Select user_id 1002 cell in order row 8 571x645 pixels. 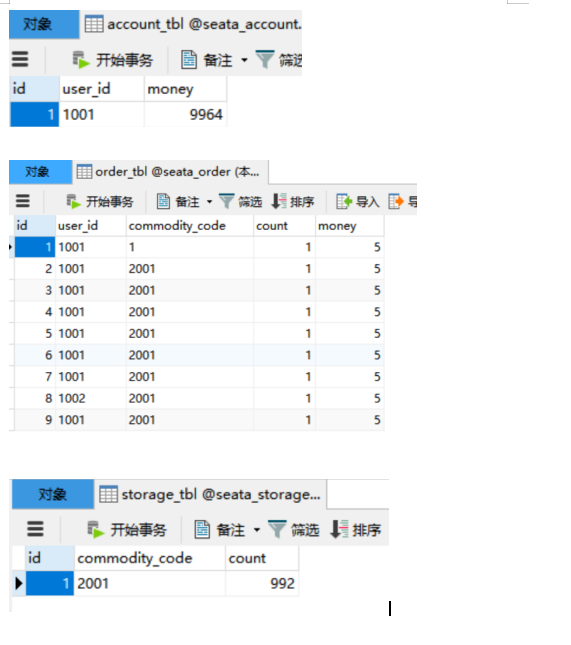pyautogui.click(x=91, y=398)
